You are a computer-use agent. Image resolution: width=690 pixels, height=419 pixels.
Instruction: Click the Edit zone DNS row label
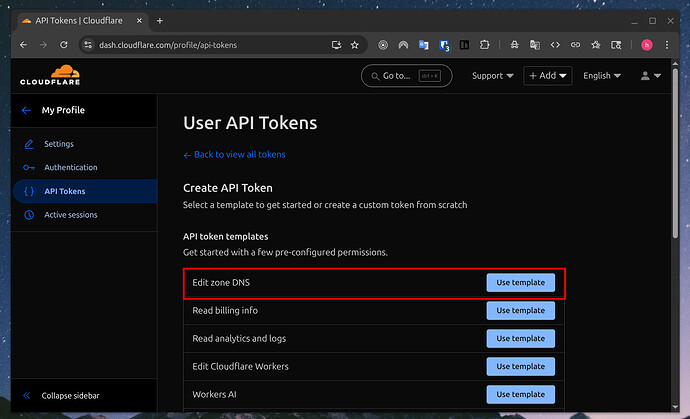(x=221, y=283)
